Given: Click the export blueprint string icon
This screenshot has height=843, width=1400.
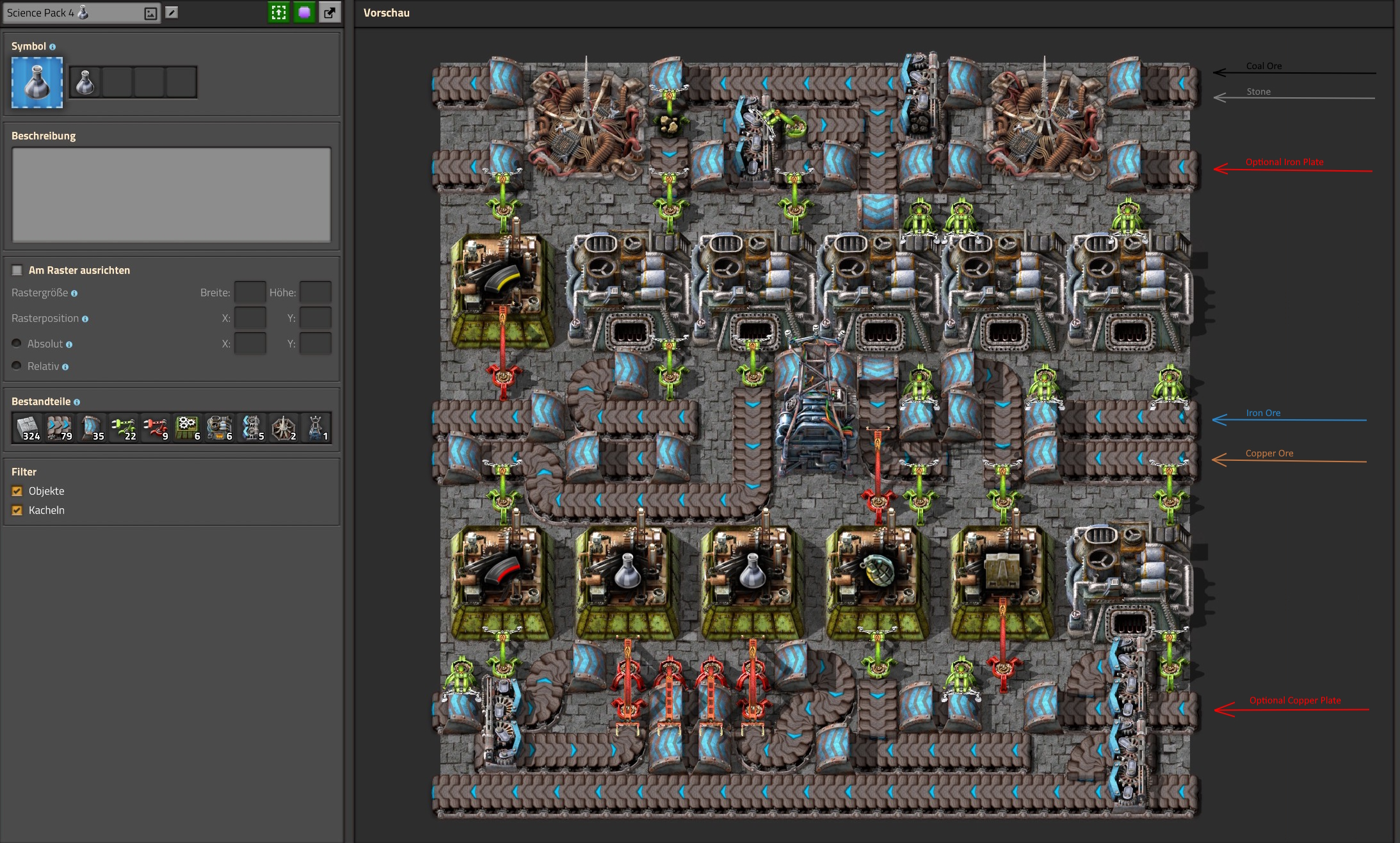Looking at the screenshot, I should point(329,12).
